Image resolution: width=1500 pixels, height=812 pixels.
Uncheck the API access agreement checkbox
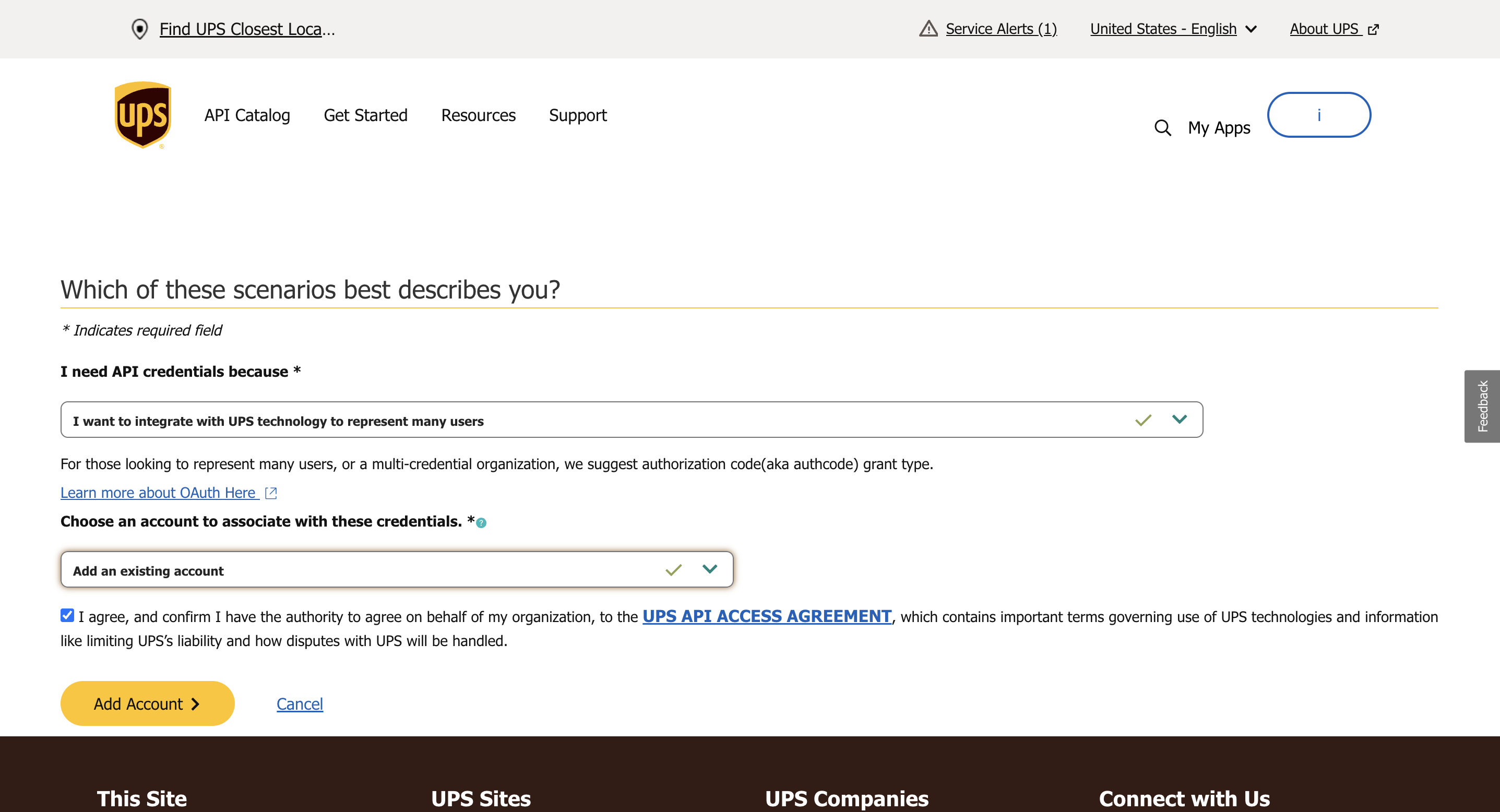67,615
